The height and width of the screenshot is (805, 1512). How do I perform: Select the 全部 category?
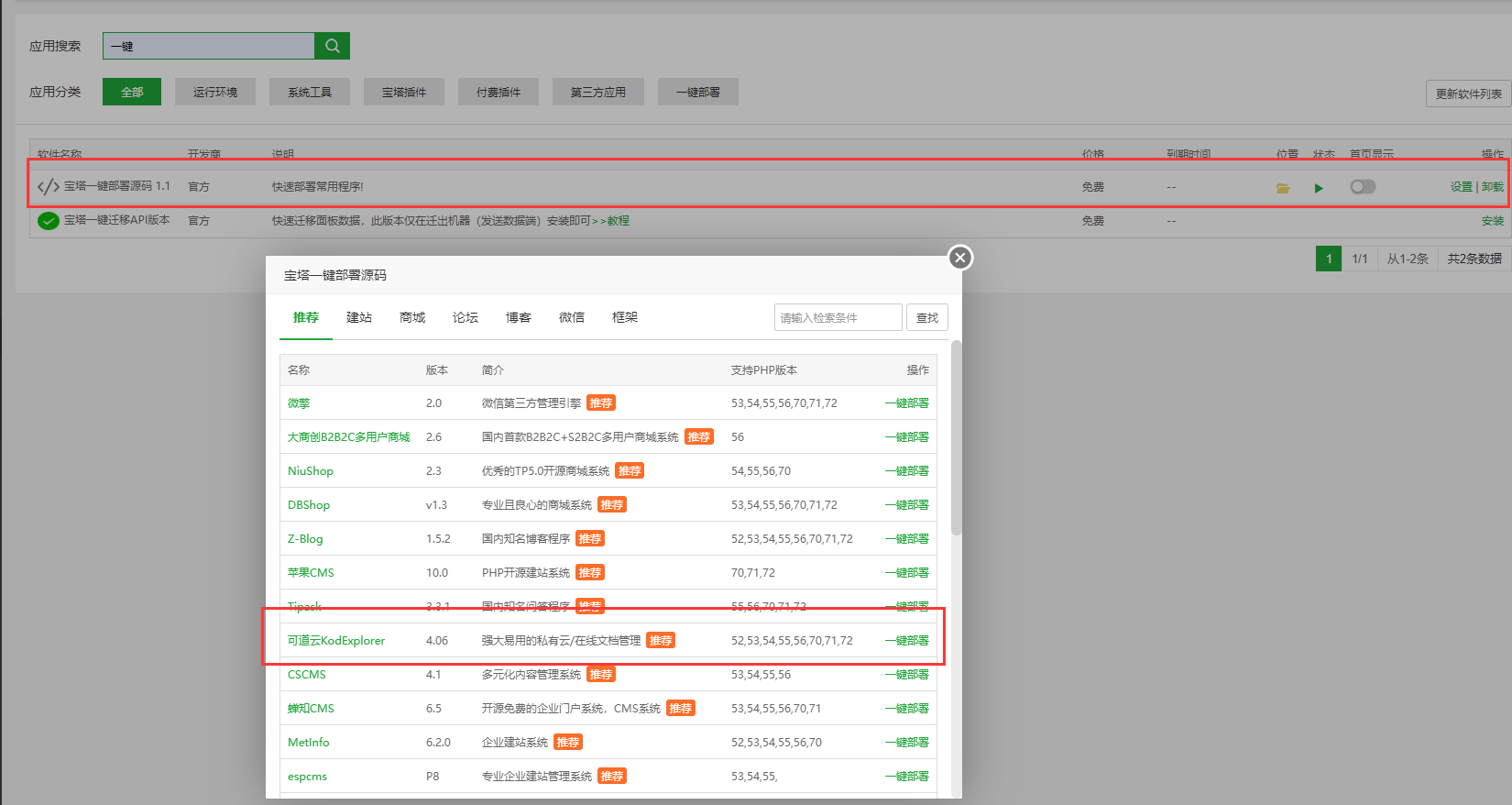tap(132, 92)
